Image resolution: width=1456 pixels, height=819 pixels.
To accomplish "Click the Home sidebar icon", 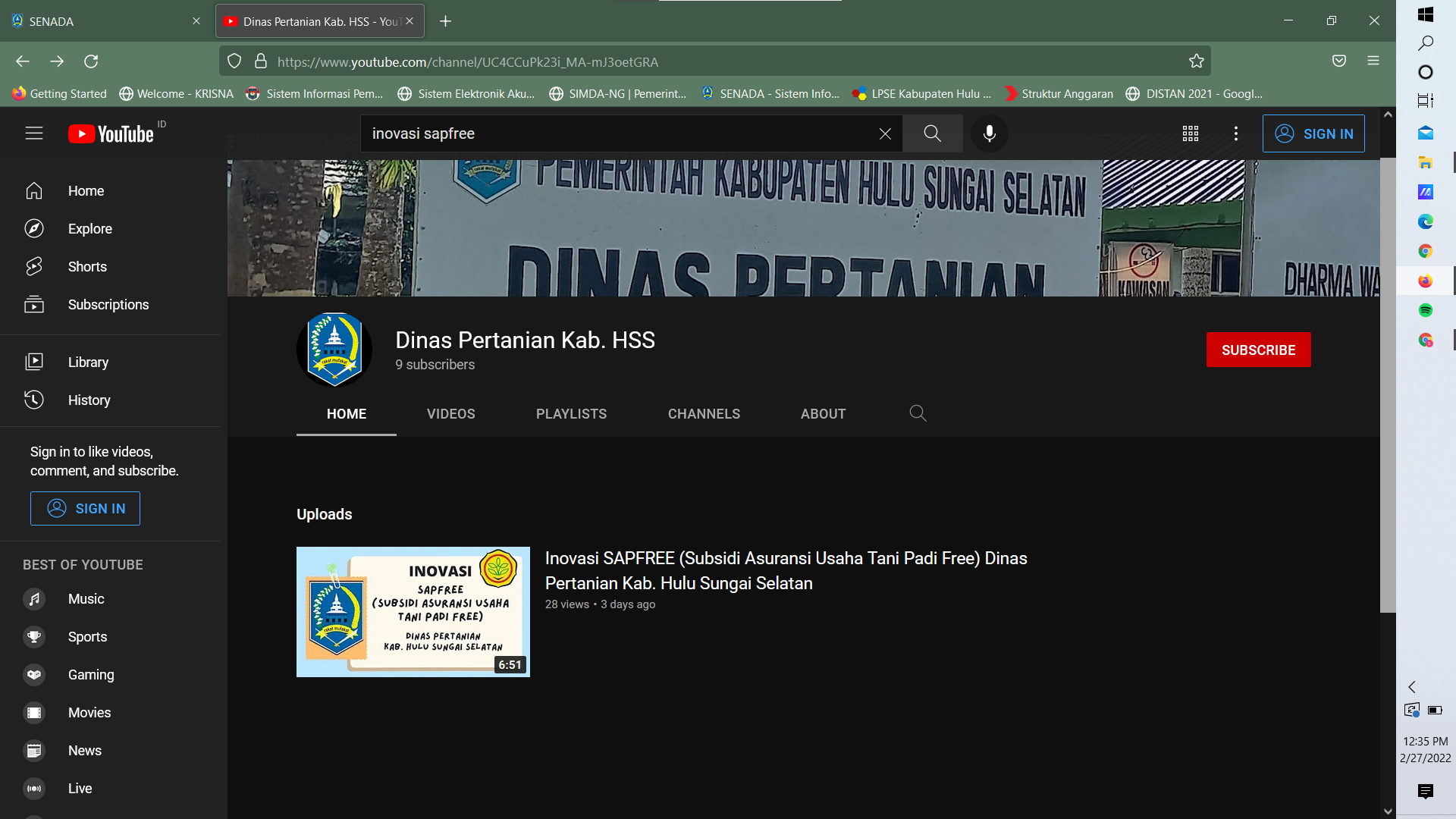I will tap(34, 191).
